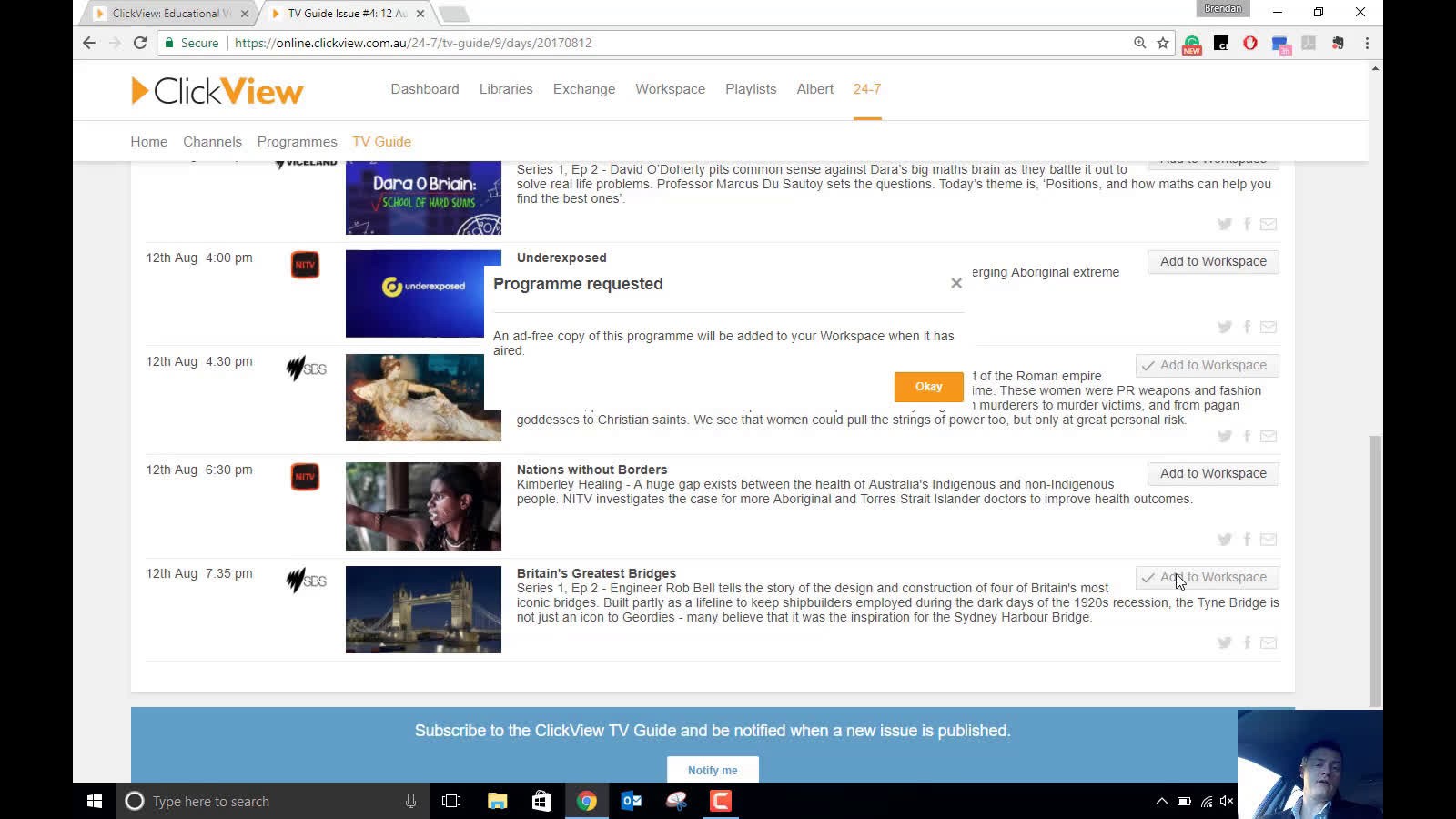The height and width of the screenshot is (819, 1456).
Task: Email Nations without Borders programme
Action: pos(1269,539)
